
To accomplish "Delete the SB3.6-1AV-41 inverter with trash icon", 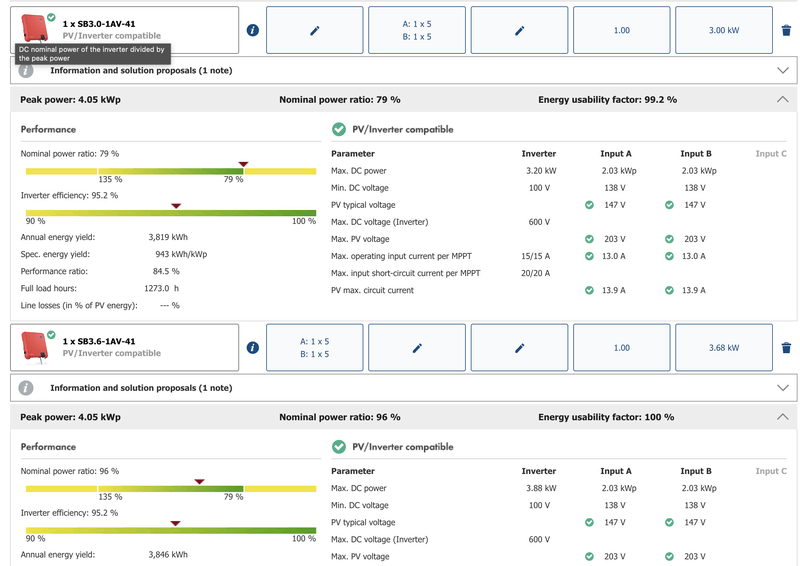I will point(787,348).
